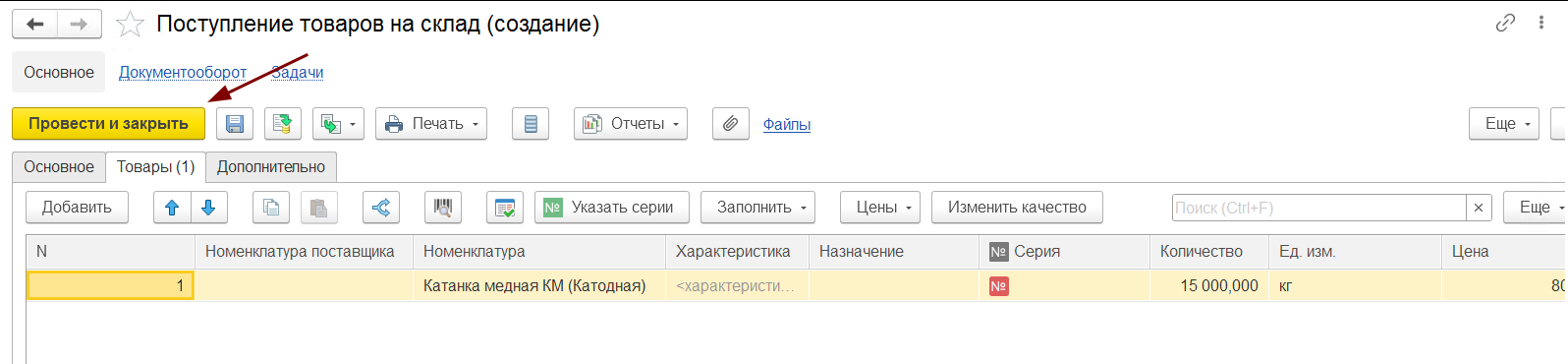Viewport: 1568px width, 364px height.
Task: Click the split row icon
Action: pos(381,208)
